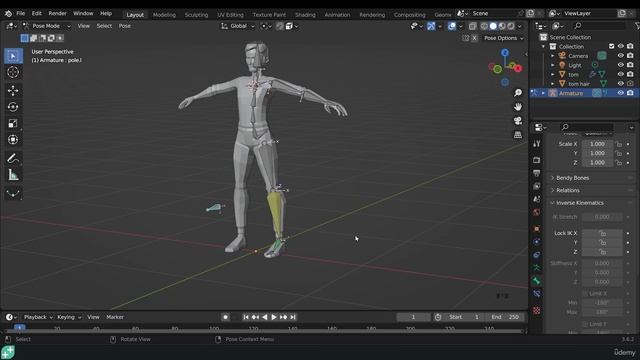Open the Output properties tab

point(537,173)
